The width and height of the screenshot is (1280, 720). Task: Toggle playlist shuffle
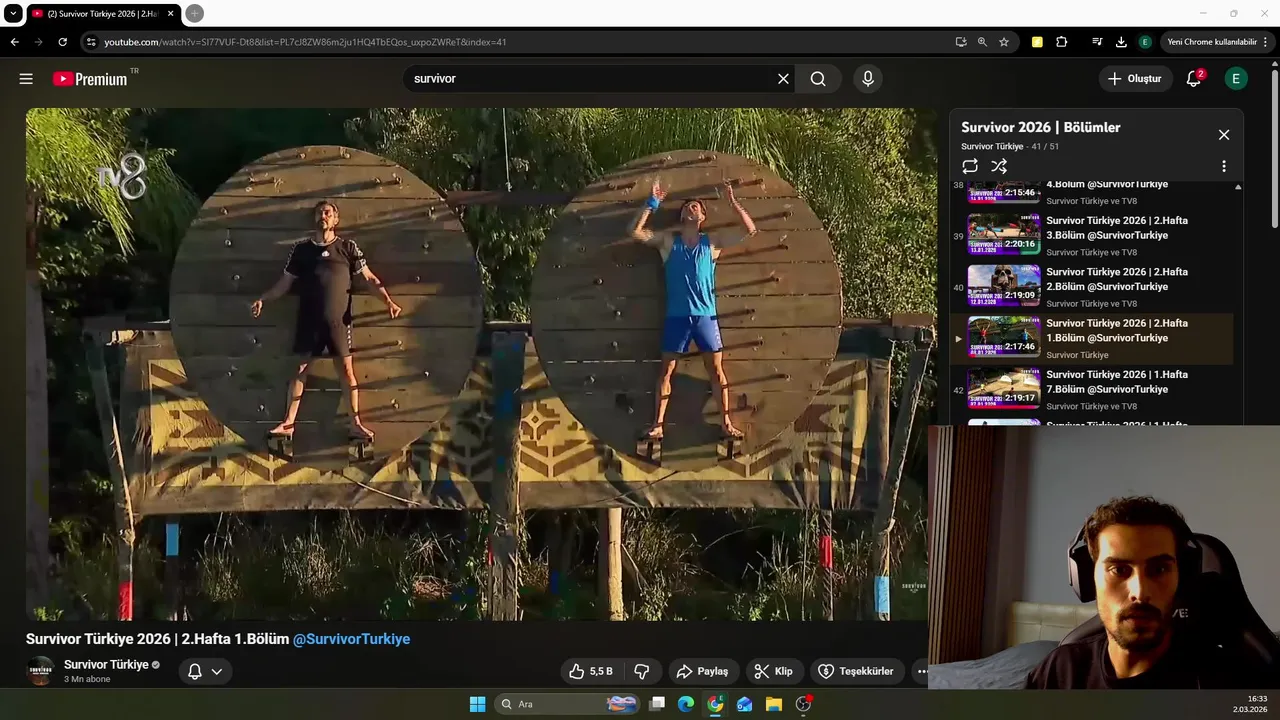999,166
